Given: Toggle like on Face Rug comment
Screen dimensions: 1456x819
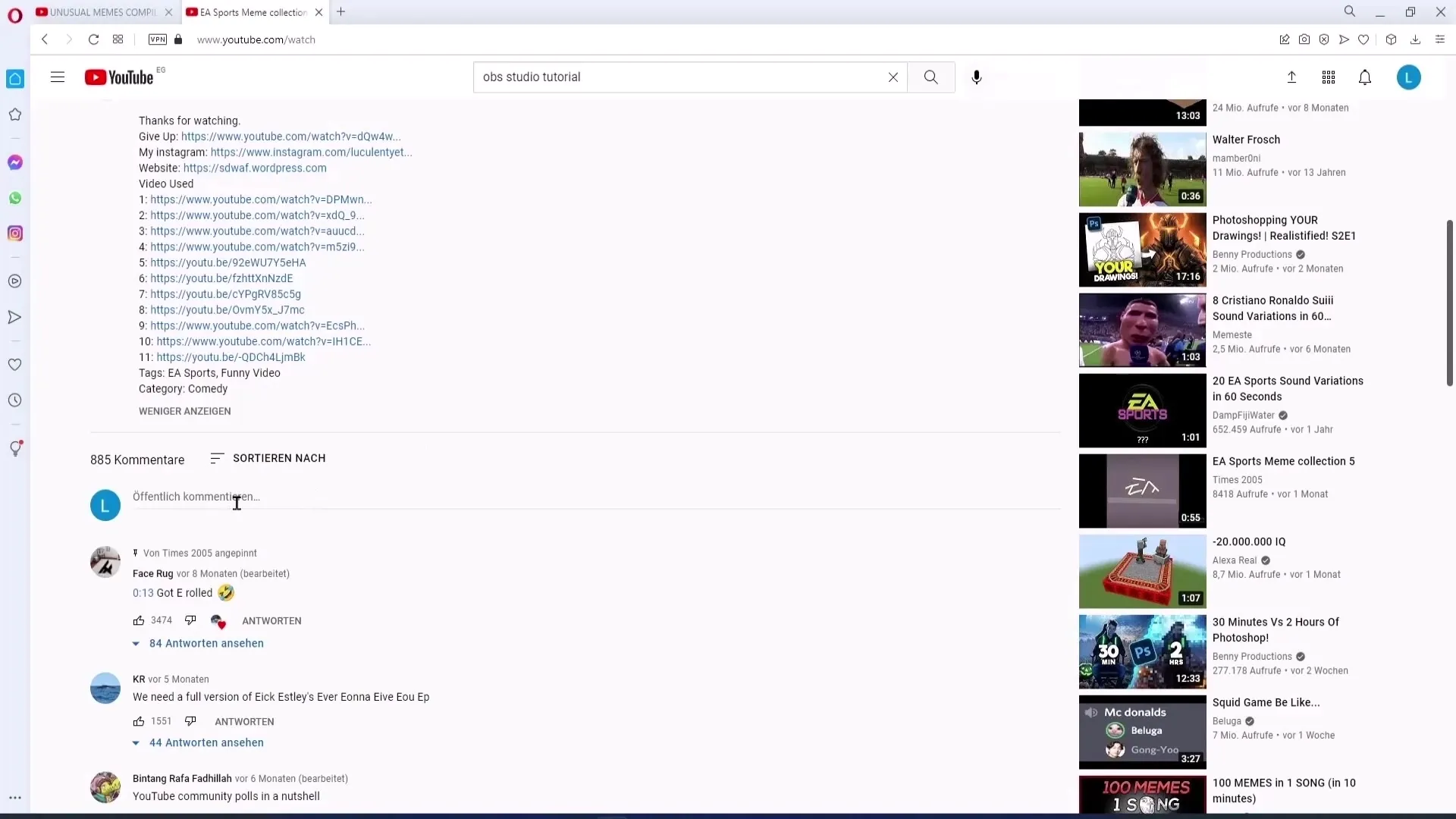Looking at the screenshot, I should (x=138, y=620).
